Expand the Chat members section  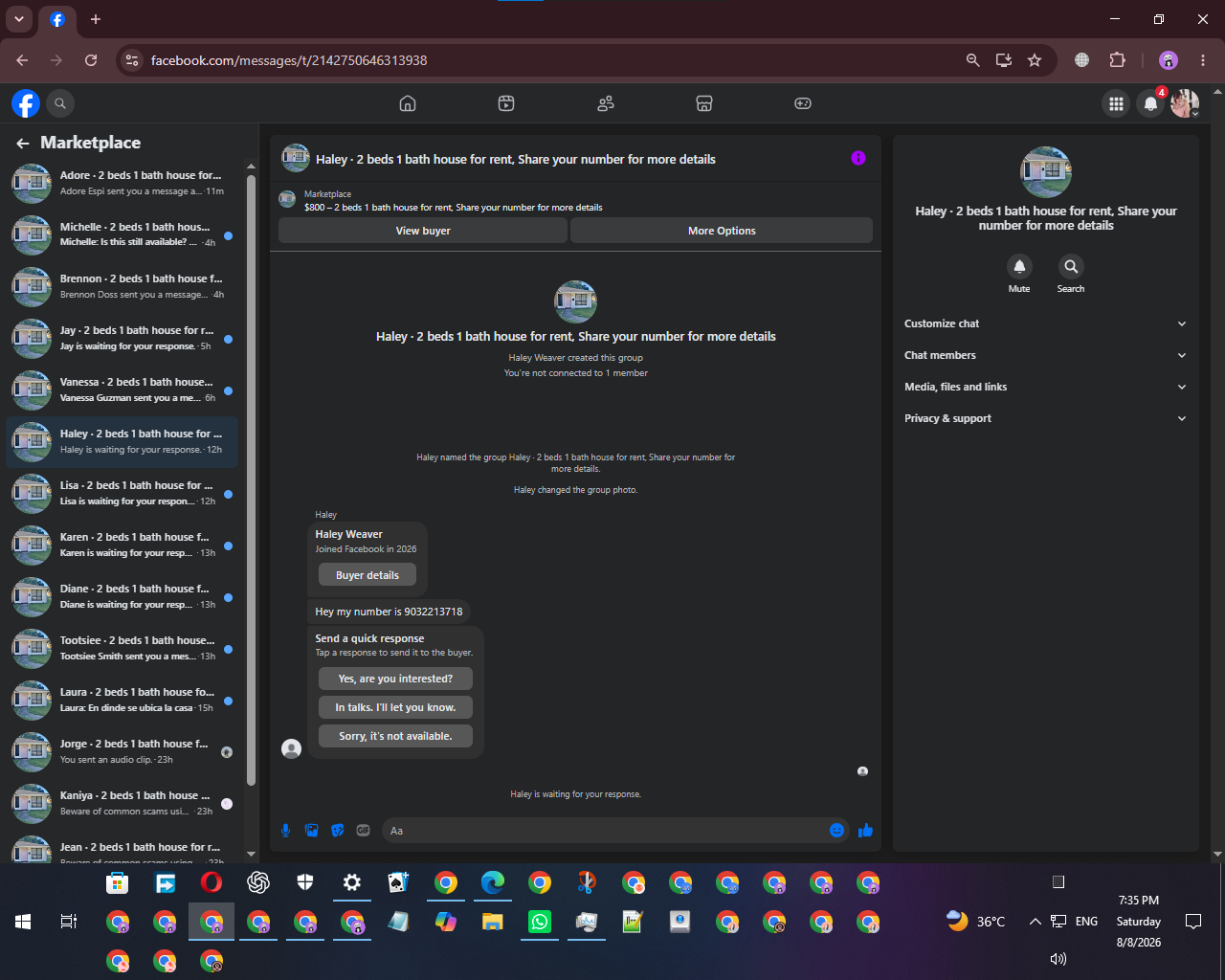click(x=1045, y=355)
